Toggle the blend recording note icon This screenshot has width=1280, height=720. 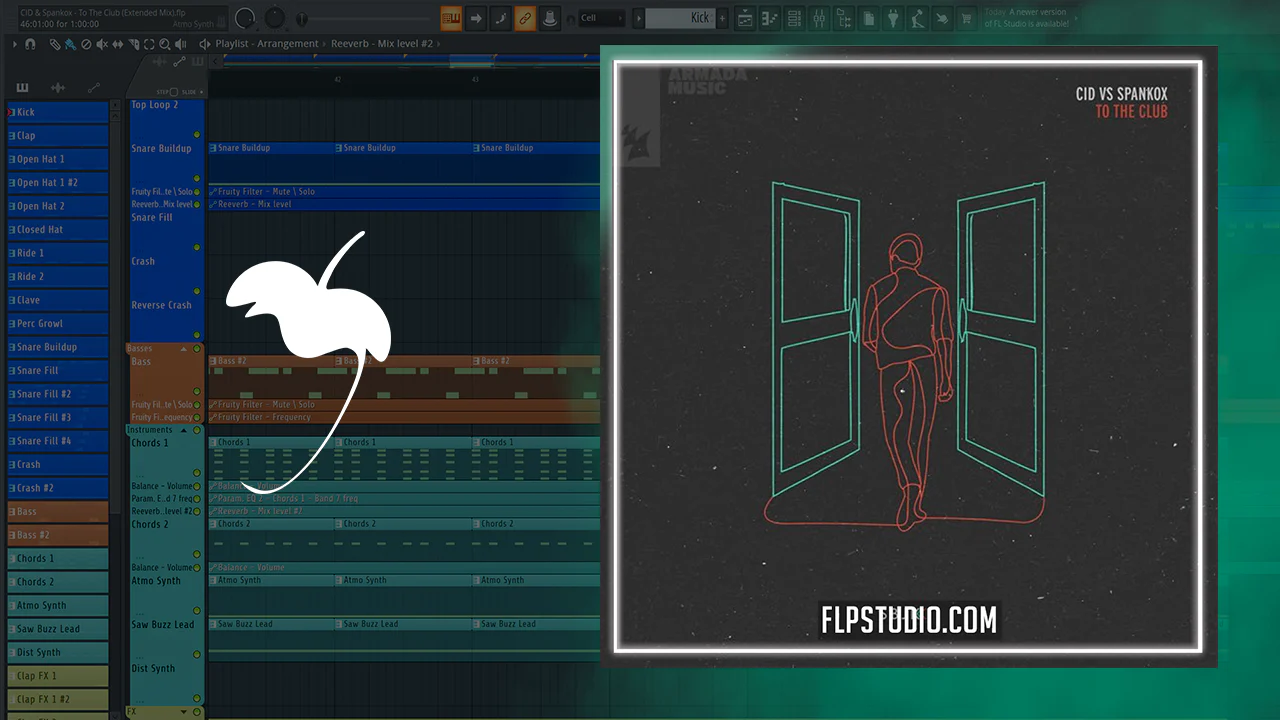pos(500,18)
